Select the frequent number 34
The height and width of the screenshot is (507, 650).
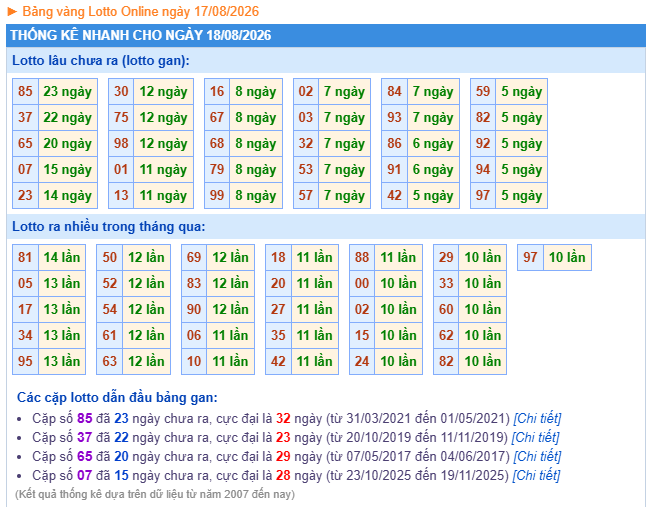click(25, 335)
